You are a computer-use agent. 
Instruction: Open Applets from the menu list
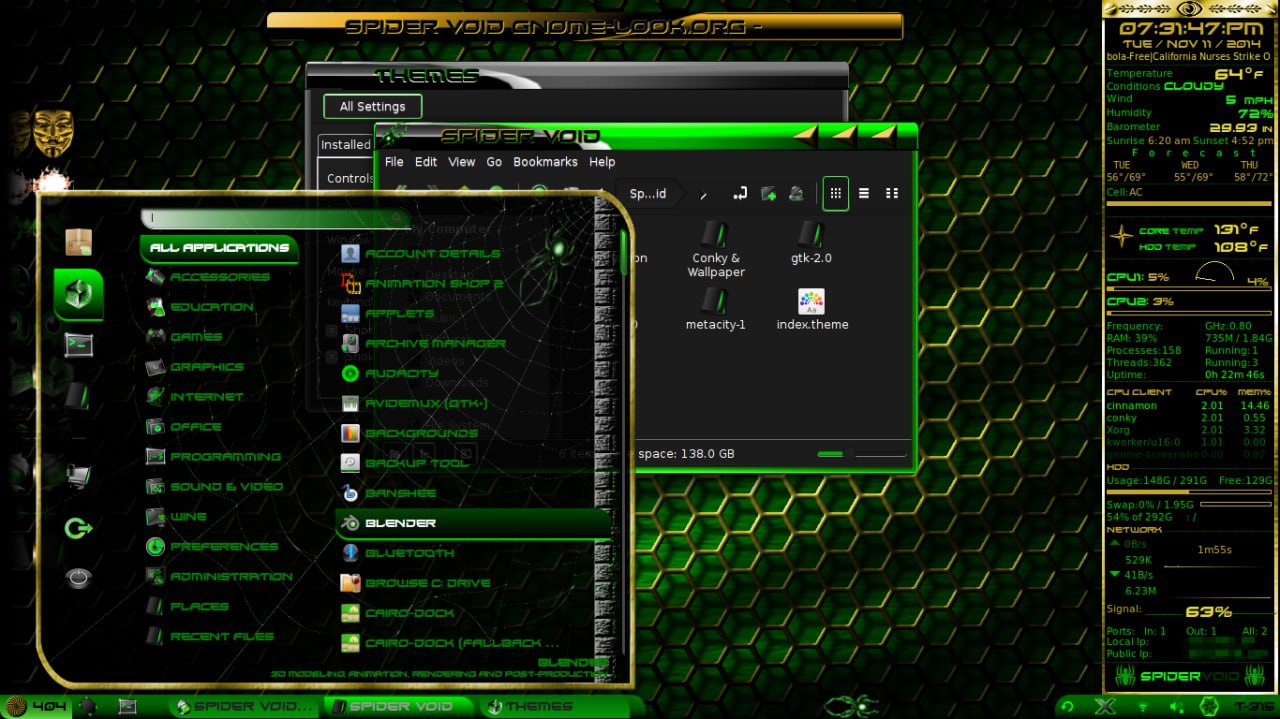point(388,313)
